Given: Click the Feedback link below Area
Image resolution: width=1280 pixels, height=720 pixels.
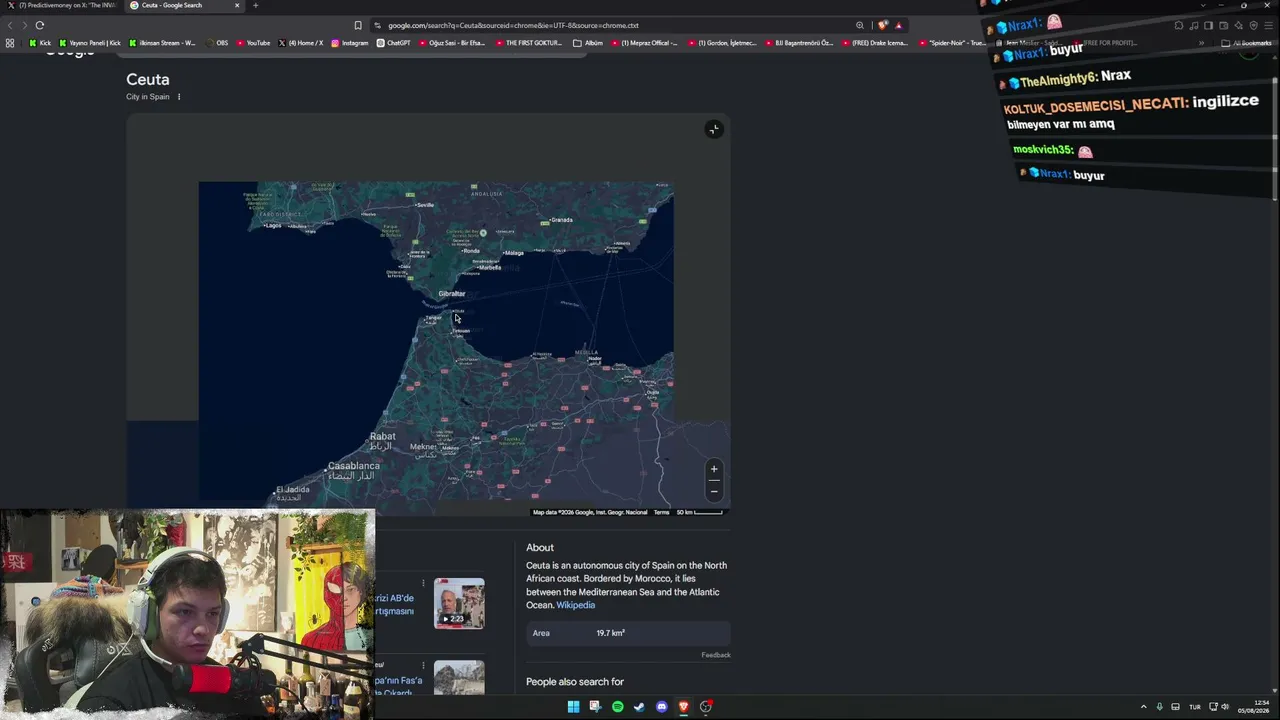Looking at the screenshot, I should pos(716,655).
